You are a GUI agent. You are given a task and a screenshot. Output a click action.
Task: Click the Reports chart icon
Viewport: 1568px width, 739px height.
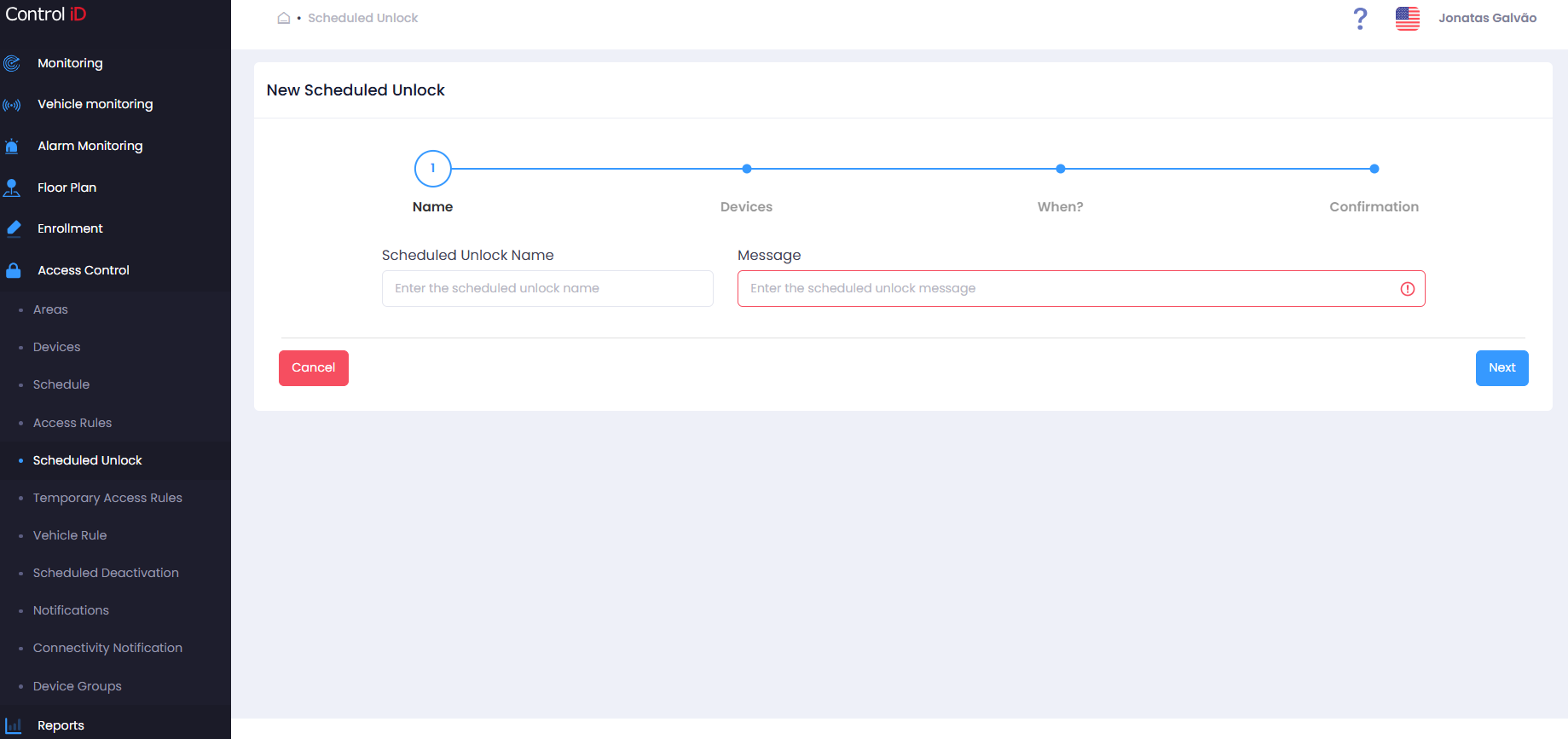pyautogui.click(x=14, y=726)
